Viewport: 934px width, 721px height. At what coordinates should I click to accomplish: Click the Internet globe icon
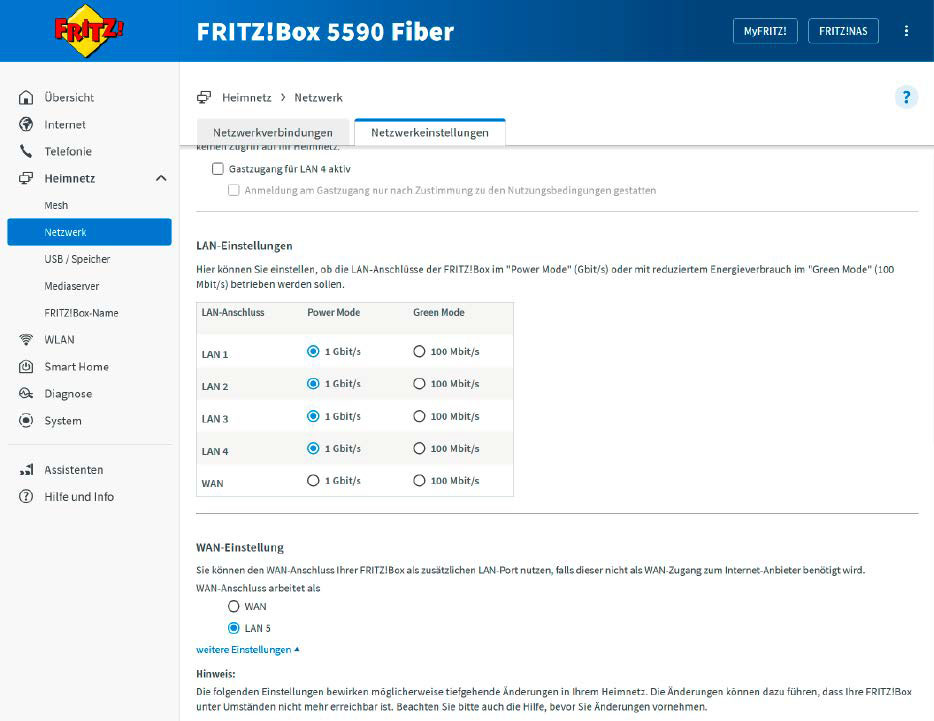(x=26, y=124)
